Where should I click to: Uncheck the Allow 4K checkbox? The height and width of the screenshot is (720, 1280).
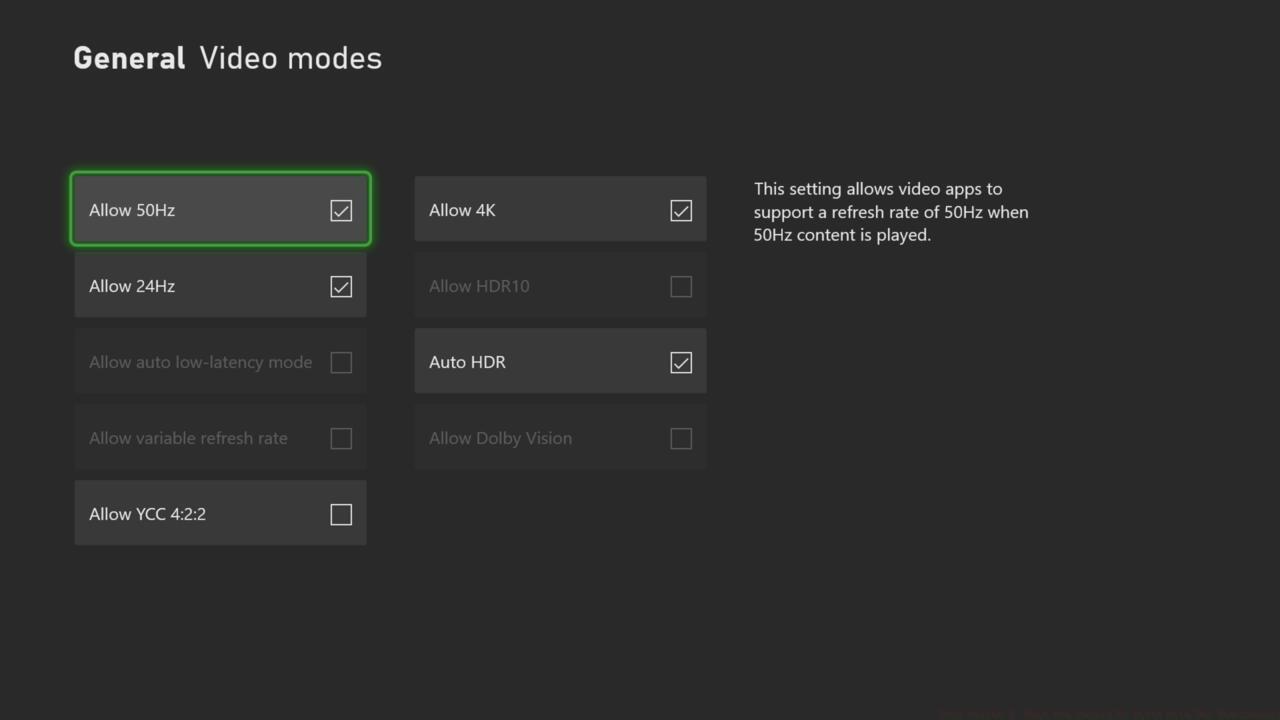[681, 211]
